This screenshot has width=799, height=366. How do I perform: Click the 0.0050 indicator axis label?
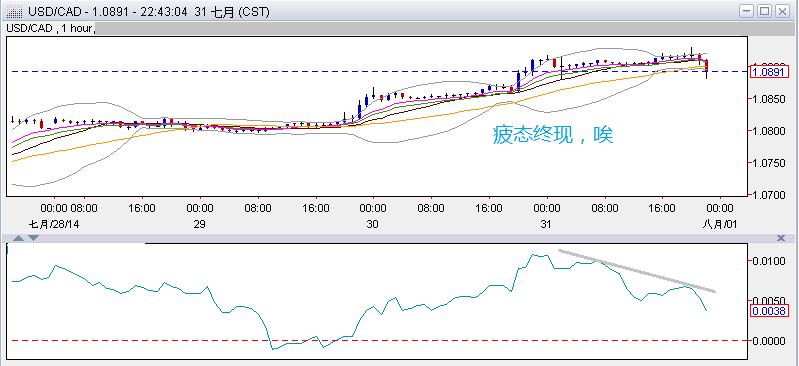[768, 300]
